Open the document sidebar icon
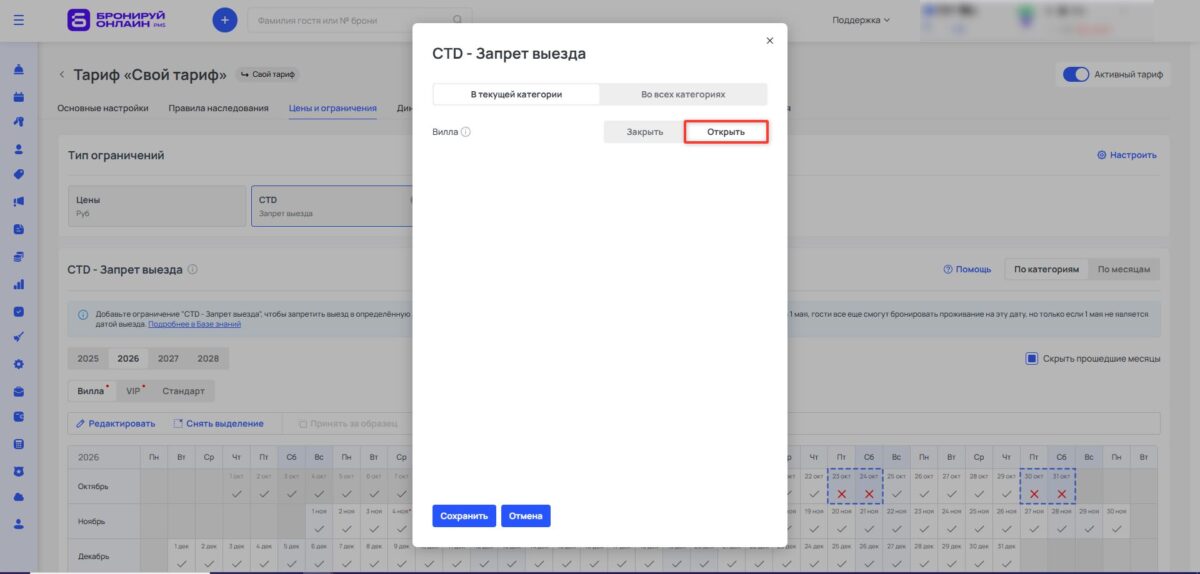 (x=19, y=229)
